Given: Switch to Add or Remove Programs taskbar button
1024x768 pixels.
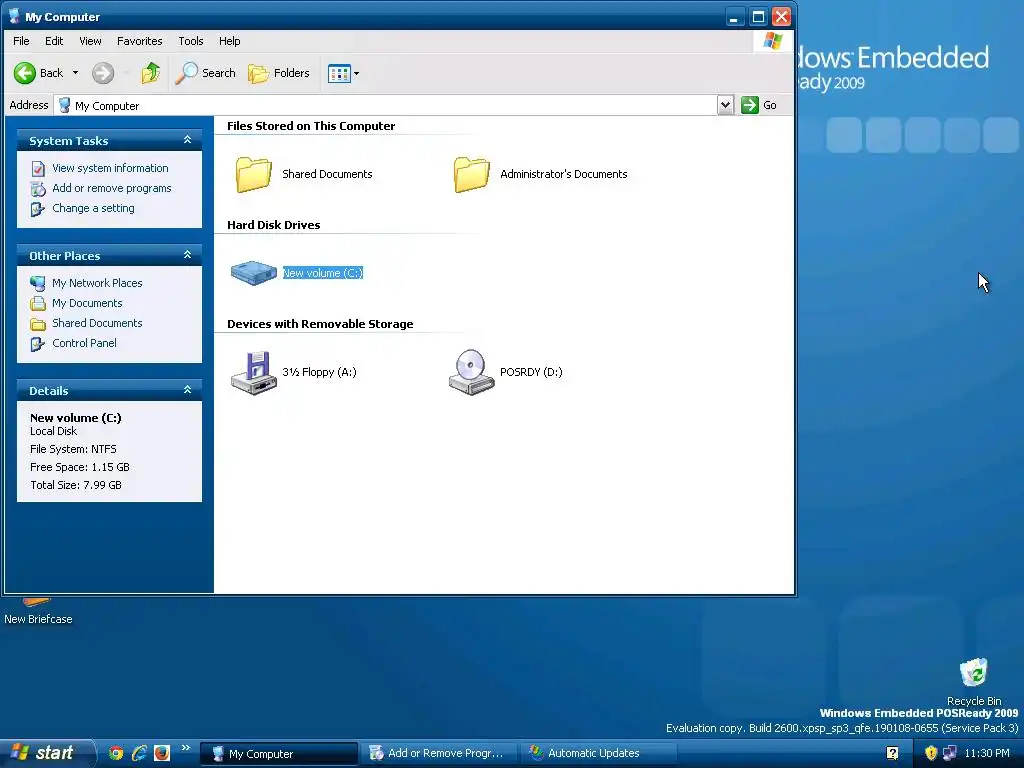Looking at the screenshot, I should pos(440,754).
